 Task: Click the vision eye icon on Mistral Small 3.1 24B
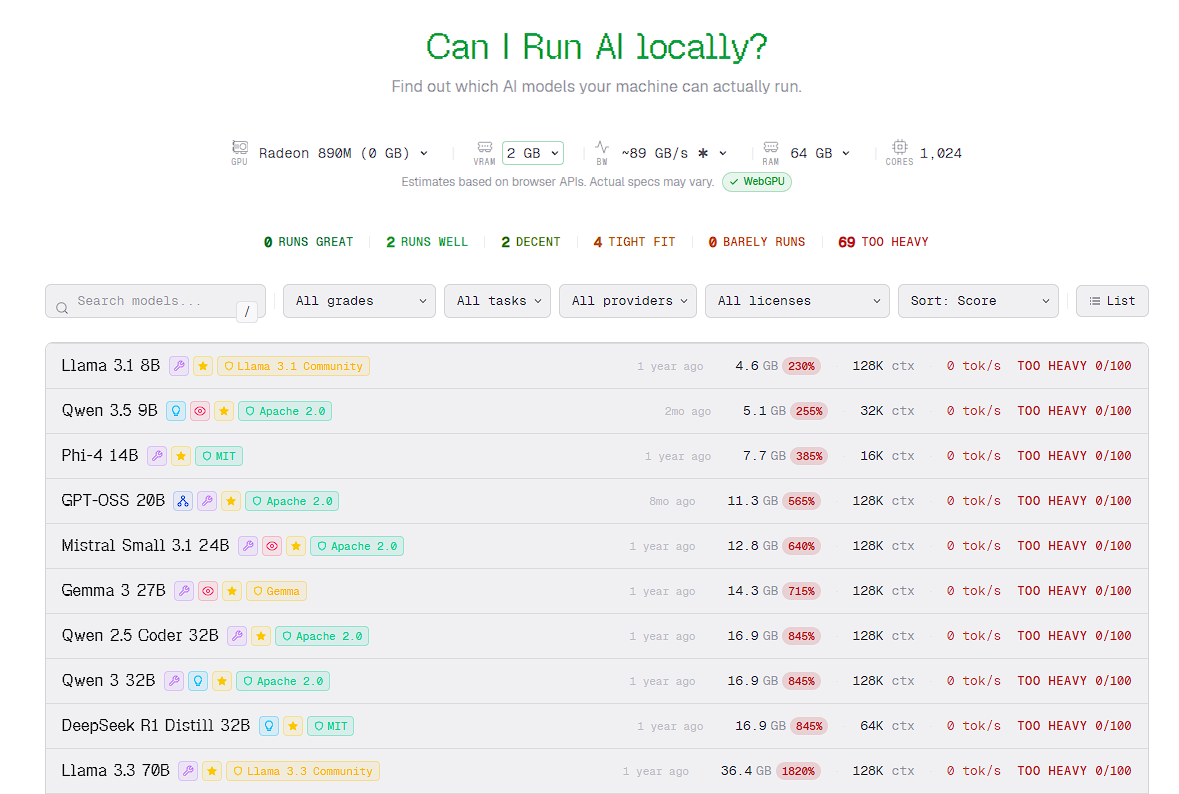(272, 547)
